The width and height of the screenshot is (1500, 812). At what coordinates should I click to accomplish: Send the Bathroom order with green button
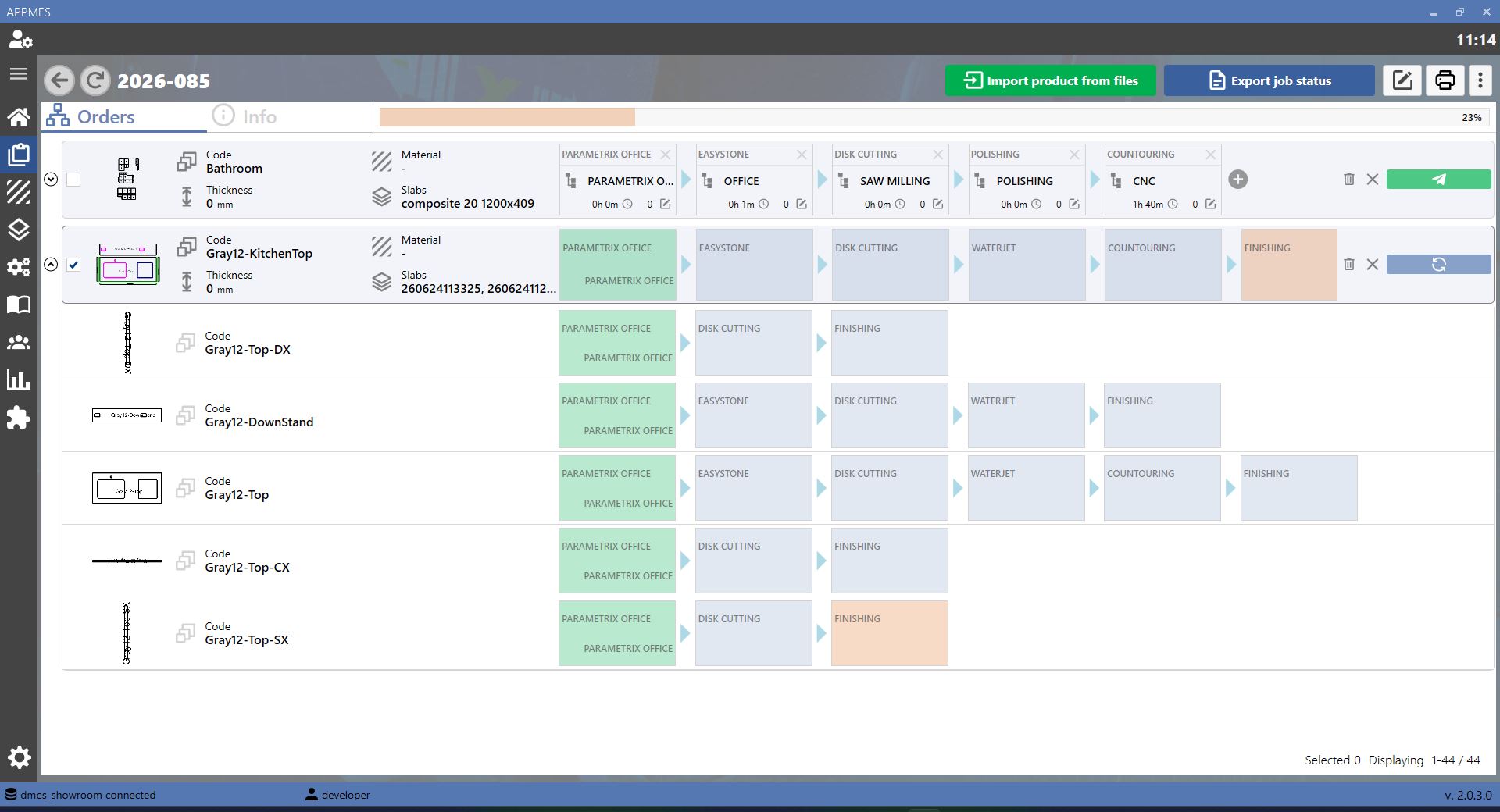coord(1438,180)
